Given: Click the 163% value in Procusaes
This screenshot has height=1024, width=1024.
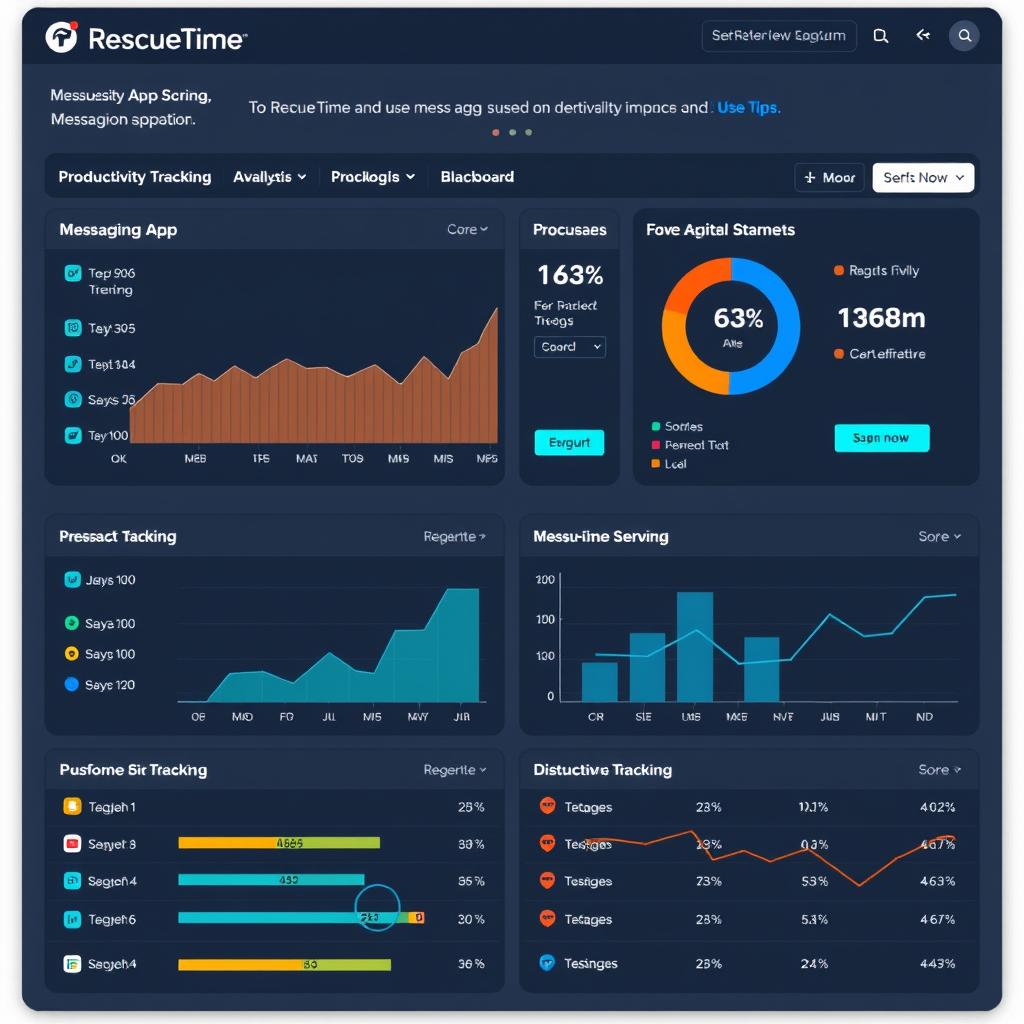Looking at the screenshot, I should 569,275.
